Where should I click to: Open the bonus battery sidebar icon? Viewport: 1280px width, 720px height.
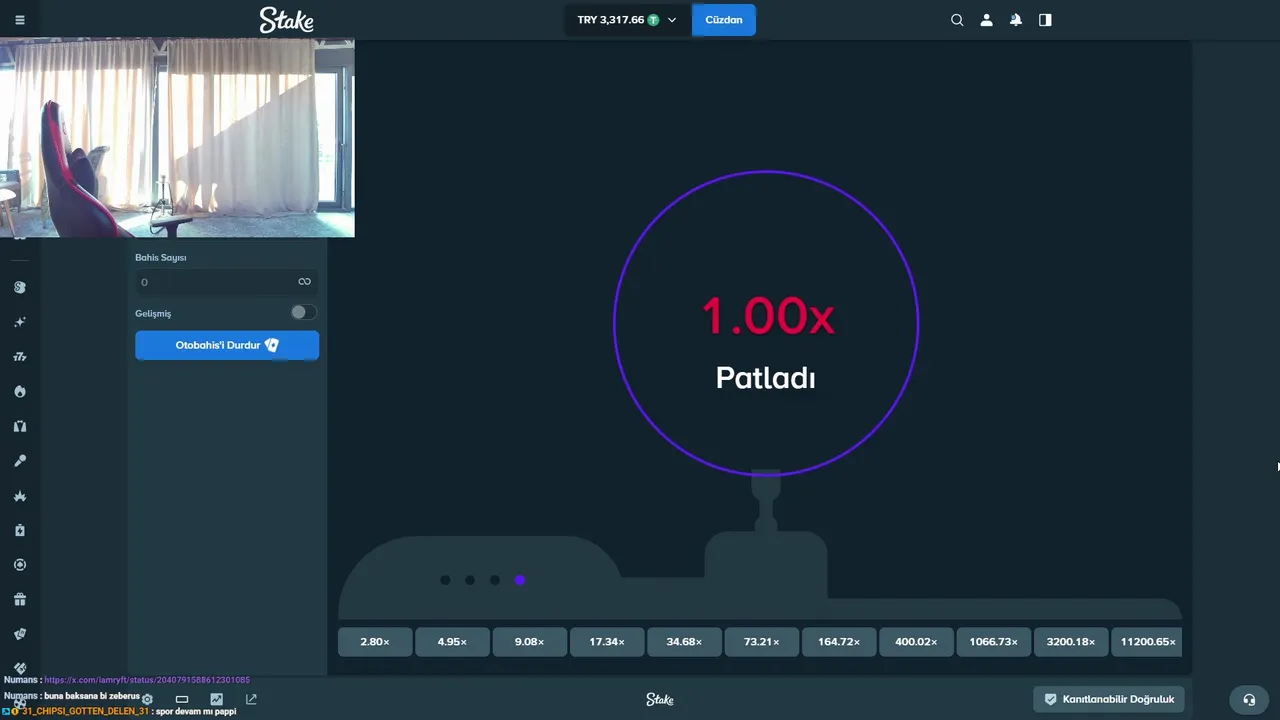tap(20, 530)
